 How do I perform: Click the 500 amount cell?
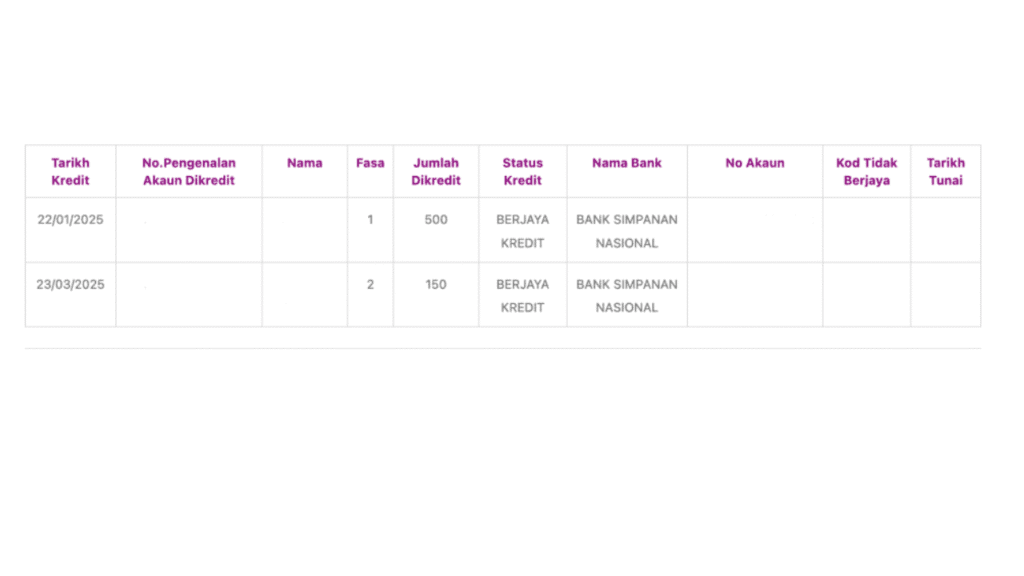tap(436, 220)
